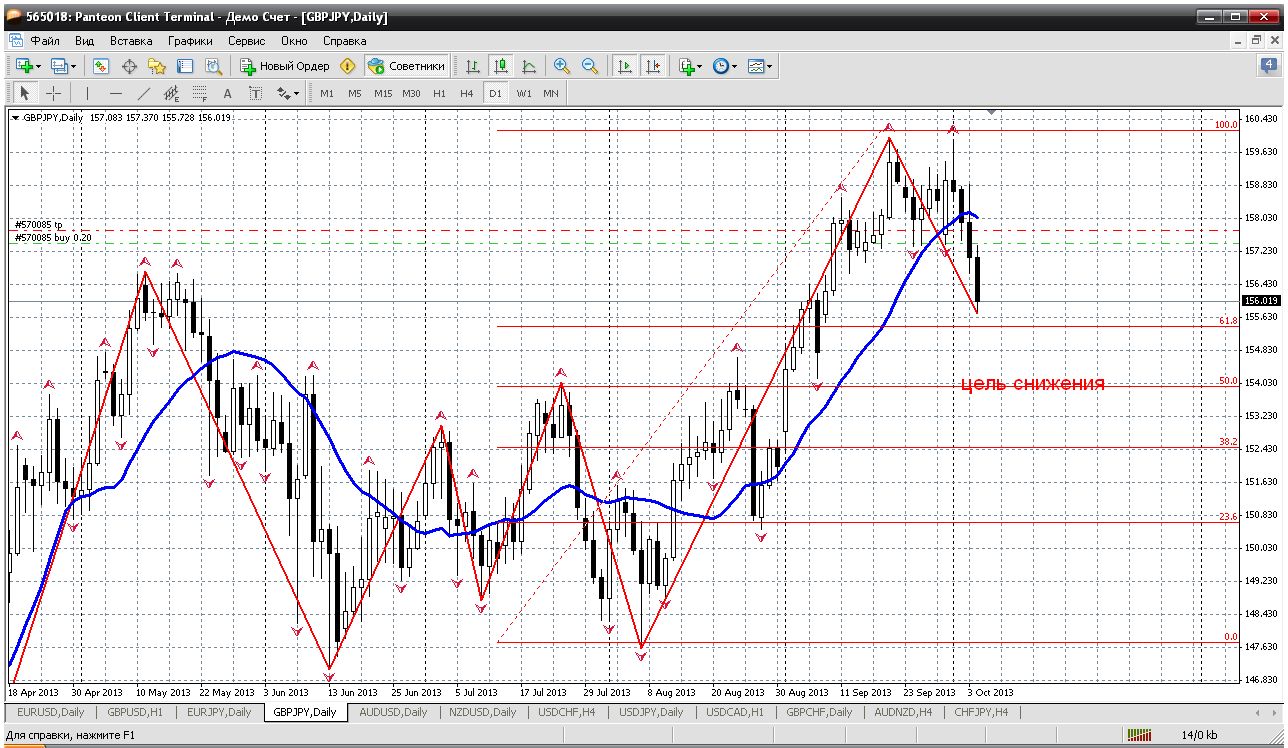Switch to the EURUSD,Daily chart tab
Viewport: 1288px width, 748px height.
click(49, 712)
